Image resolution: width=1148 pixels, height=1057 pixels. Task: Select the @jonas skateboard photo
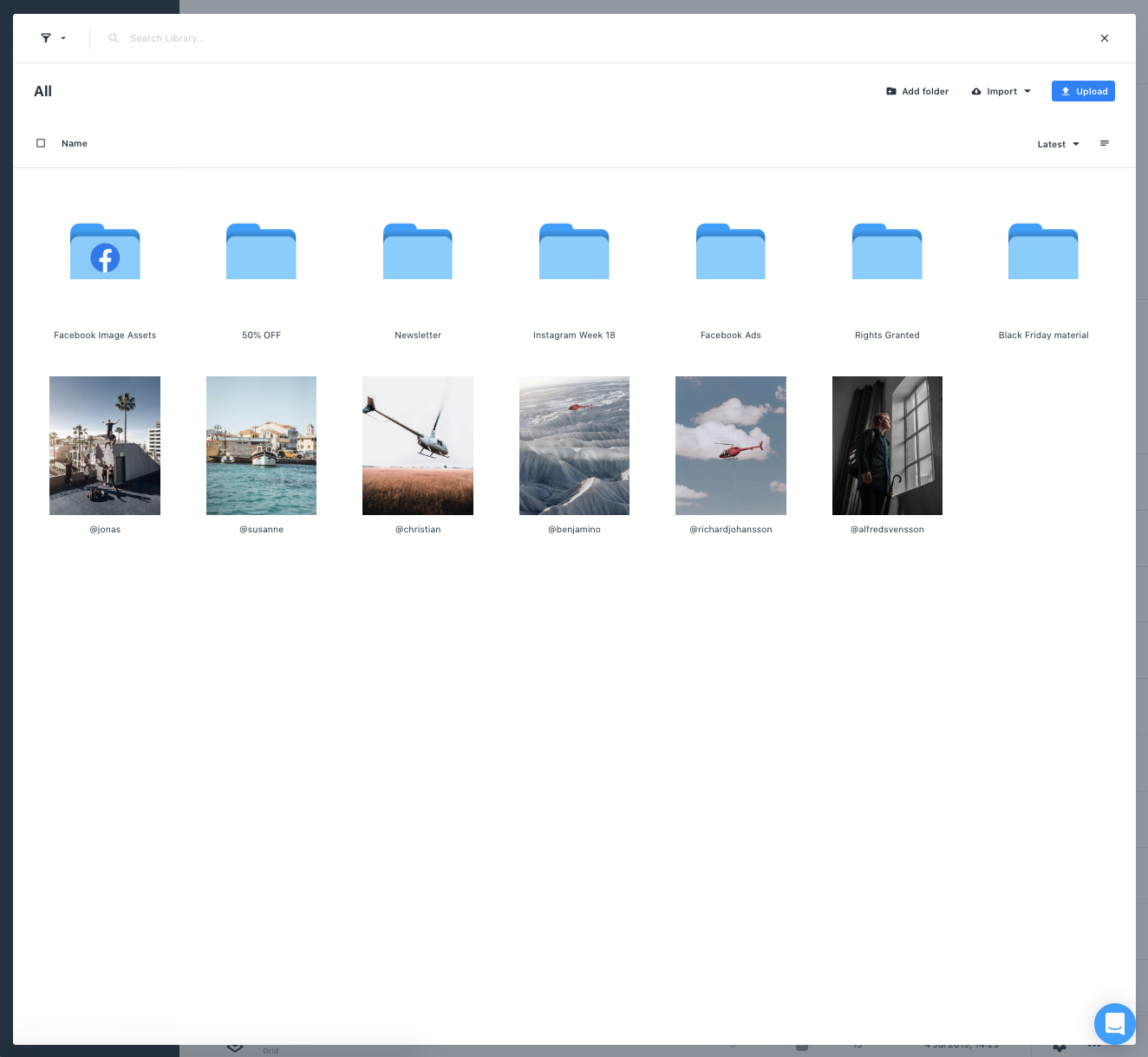click(105, 446)
